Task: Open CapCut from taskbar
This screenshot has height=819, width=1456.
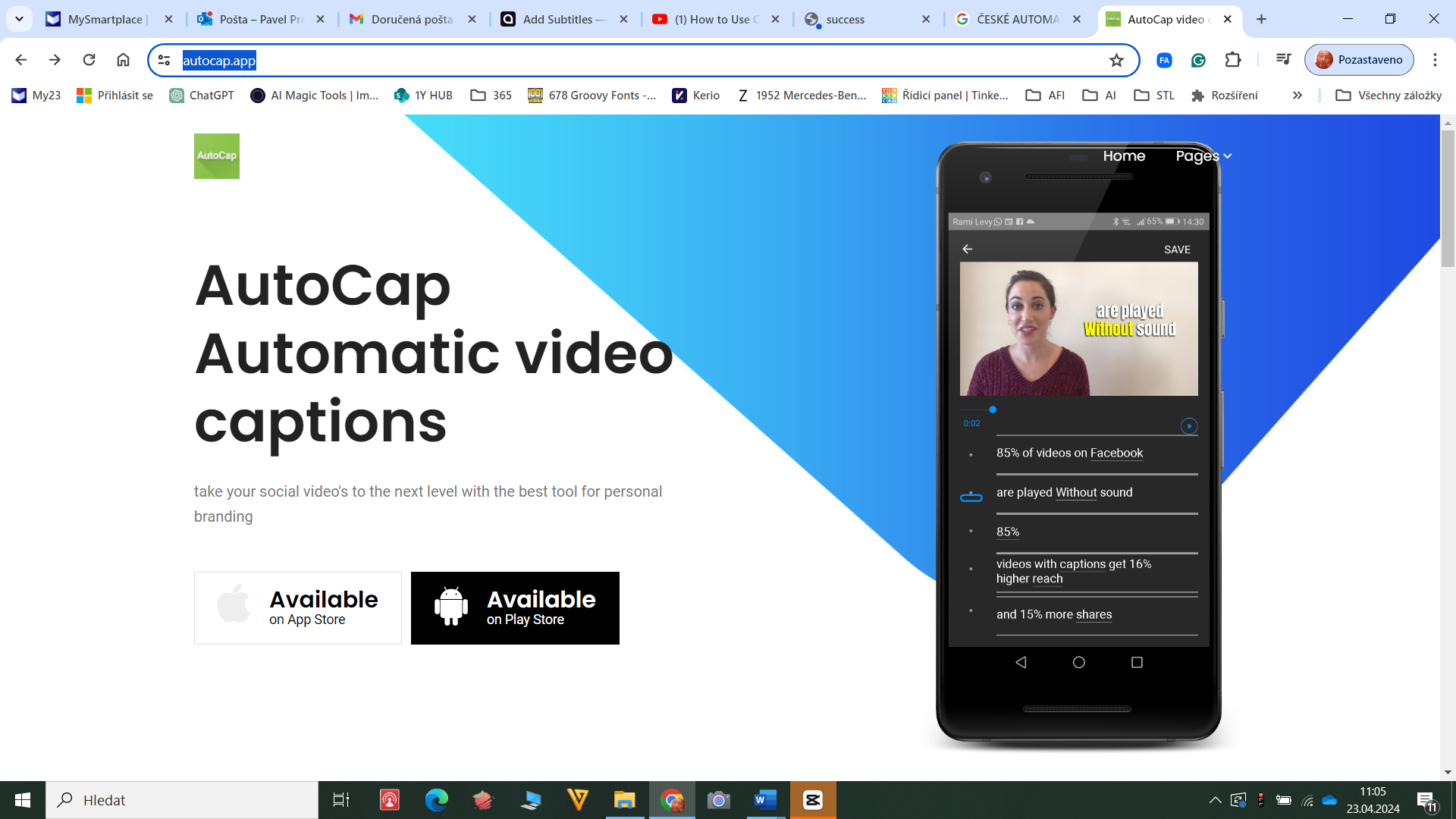Action: point(813,800)
